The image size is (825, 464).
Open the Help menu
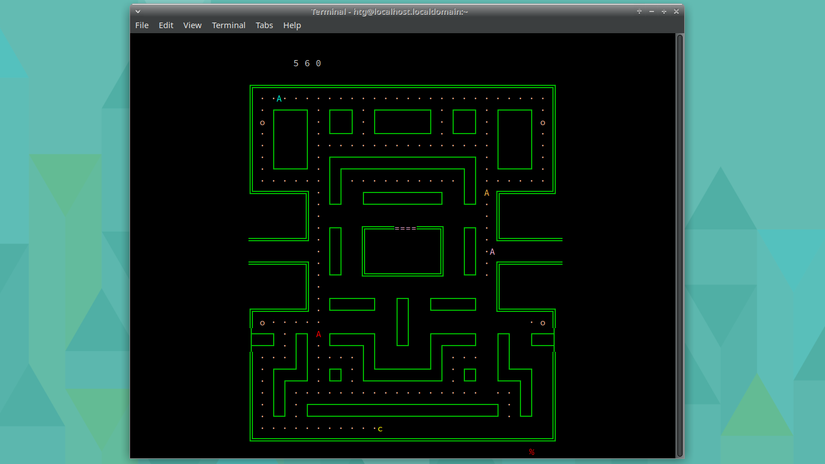point(292,25)
